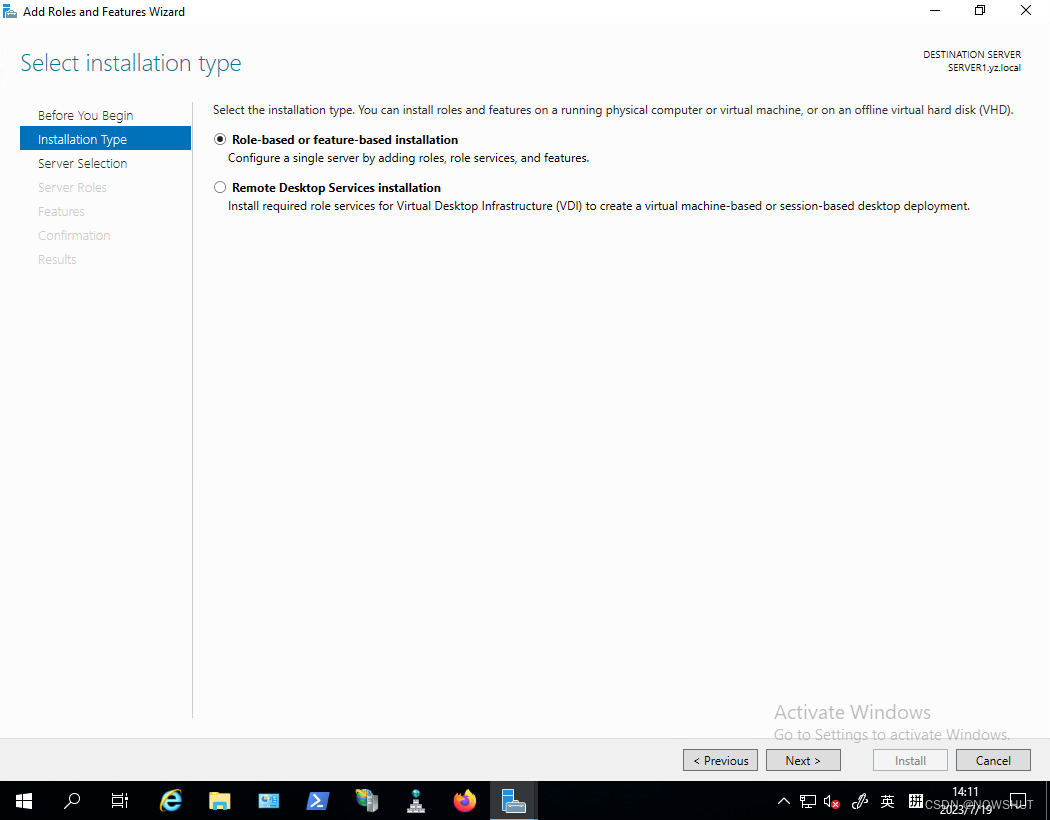The image size is (1050, 820).
Task: Open network status tray icon
Action: tap(808, 801)
